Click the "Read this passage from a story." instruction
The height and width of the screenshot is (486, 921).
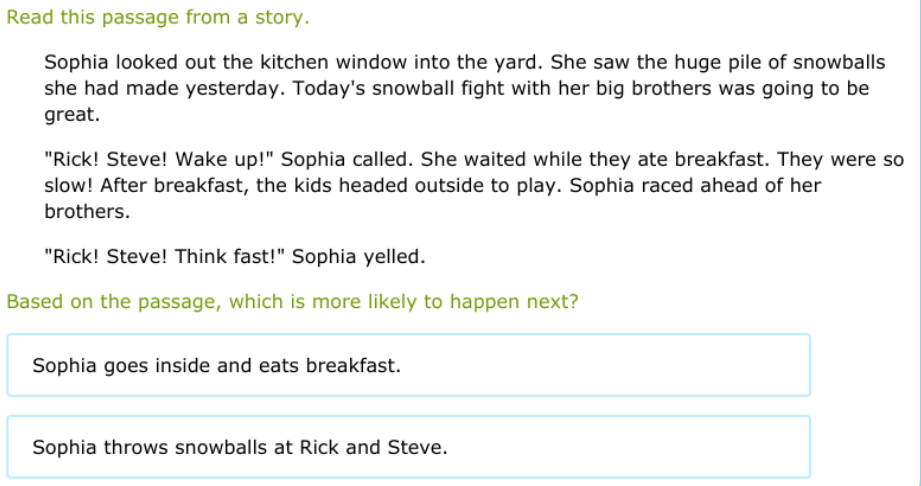158,18
